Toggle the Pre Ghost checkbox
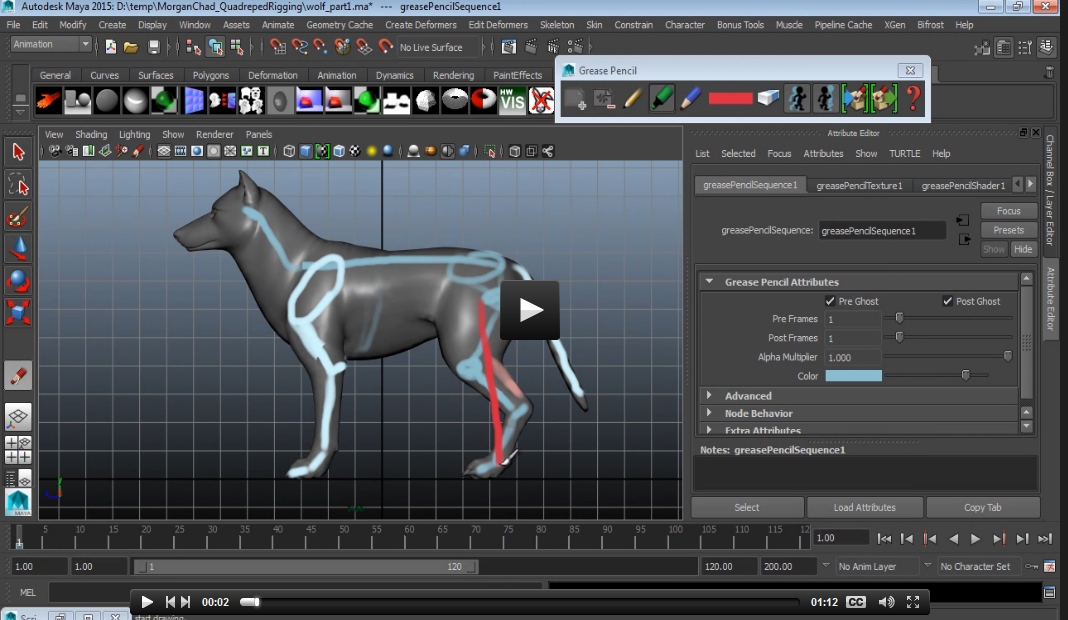The width and height of the screenshot is (1068, 620). tap(830, 301)
